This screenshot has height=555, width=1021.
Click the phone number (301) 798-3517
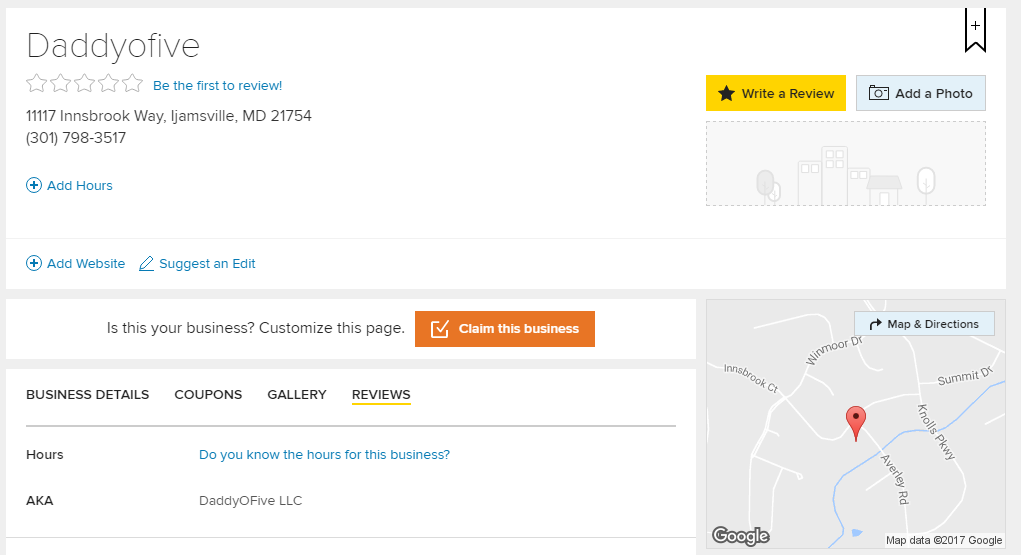pyautogui.click(x=76, y=138)
